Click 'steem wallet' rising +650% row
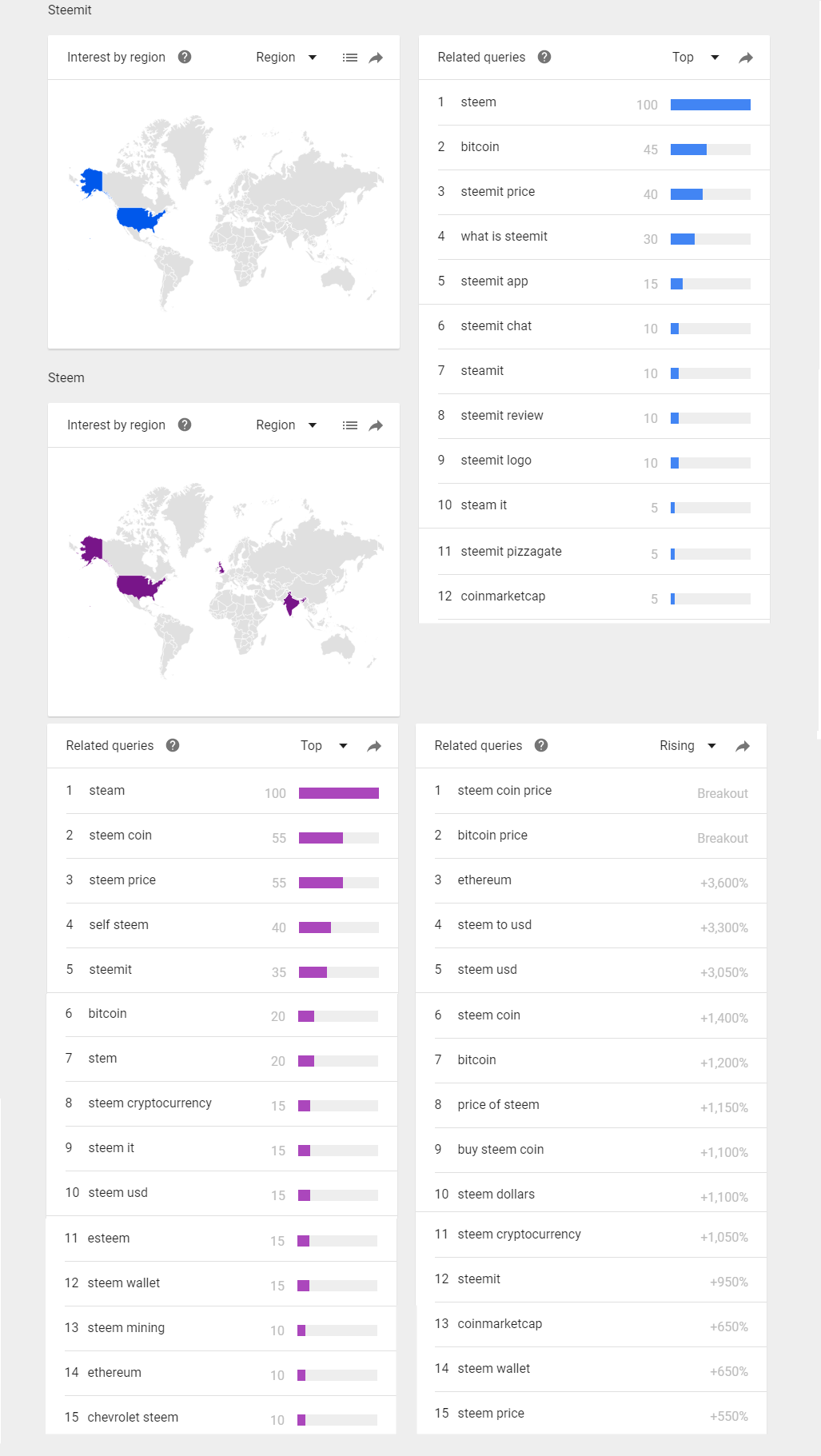Image resolution: width=821 pixels, height=1456 pixels. 592,1369
